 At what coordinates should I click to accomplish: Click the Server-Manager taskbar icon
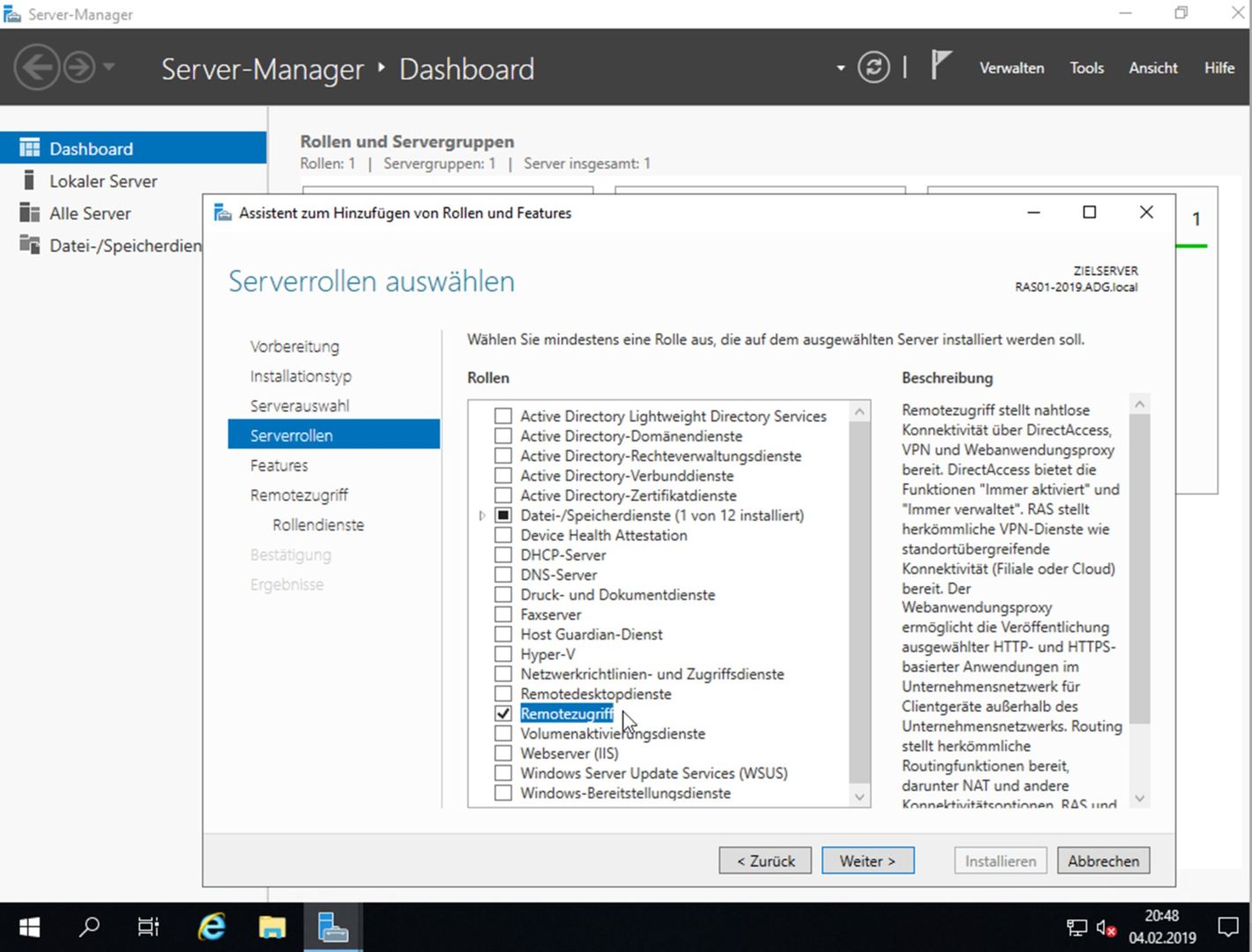click(332, 927)
